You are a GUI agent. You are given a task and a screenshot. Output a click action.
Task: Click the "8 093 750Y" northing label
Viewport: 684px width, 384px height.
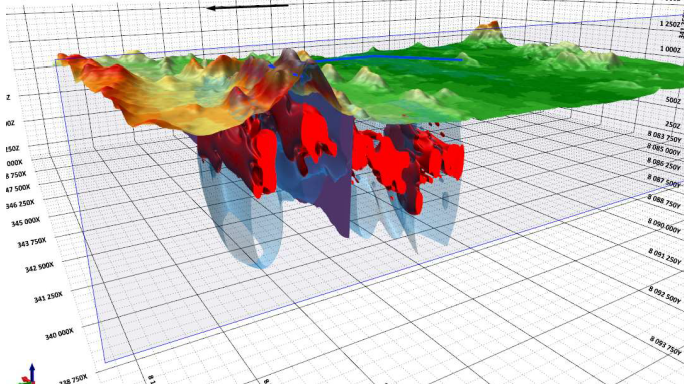click(x=665, y=346)
